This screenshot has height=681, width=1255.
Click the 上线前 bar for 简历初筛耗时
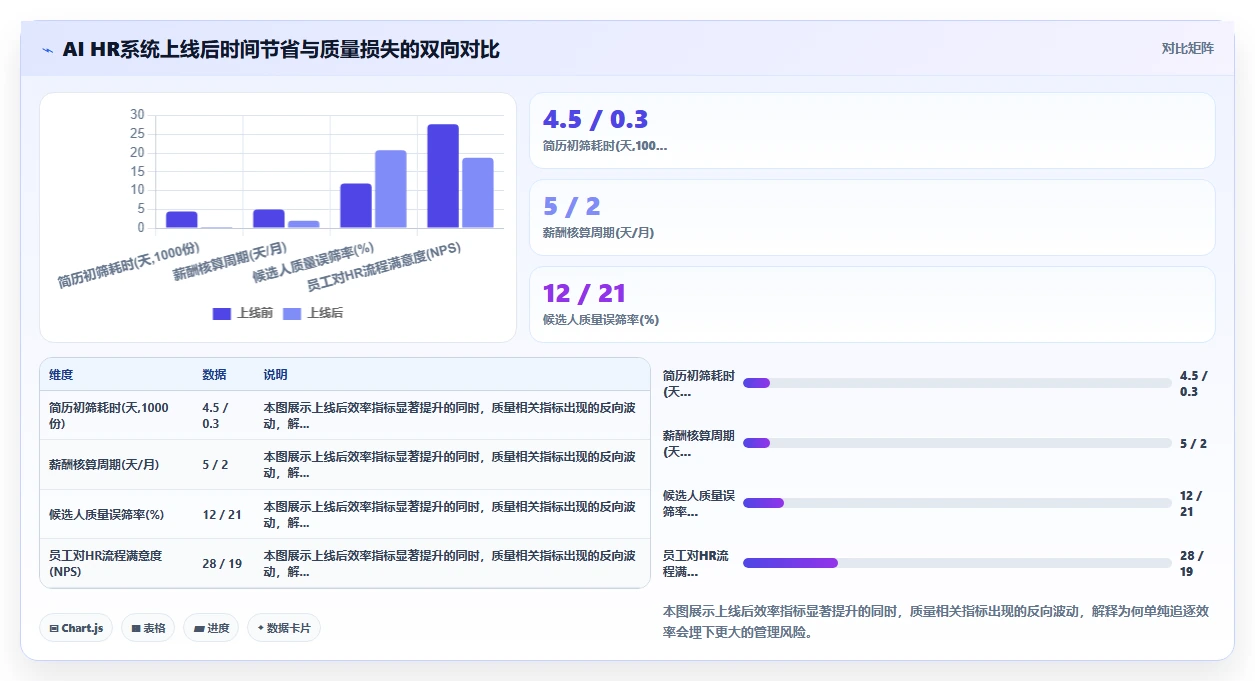(x=181, y=220)
